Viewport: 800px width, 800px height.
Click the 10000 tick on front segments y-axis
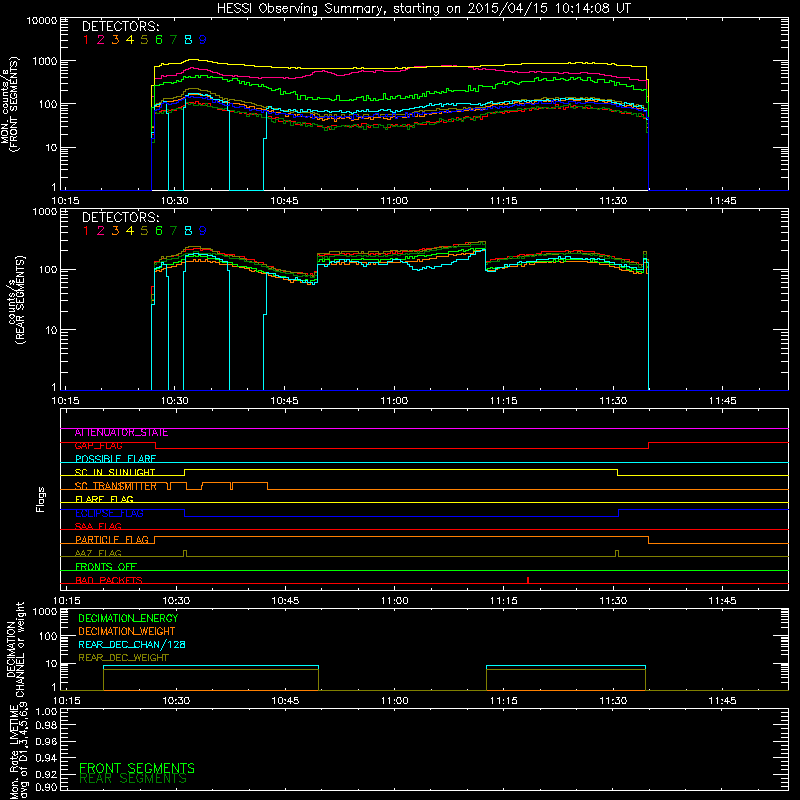coord(42,20)
